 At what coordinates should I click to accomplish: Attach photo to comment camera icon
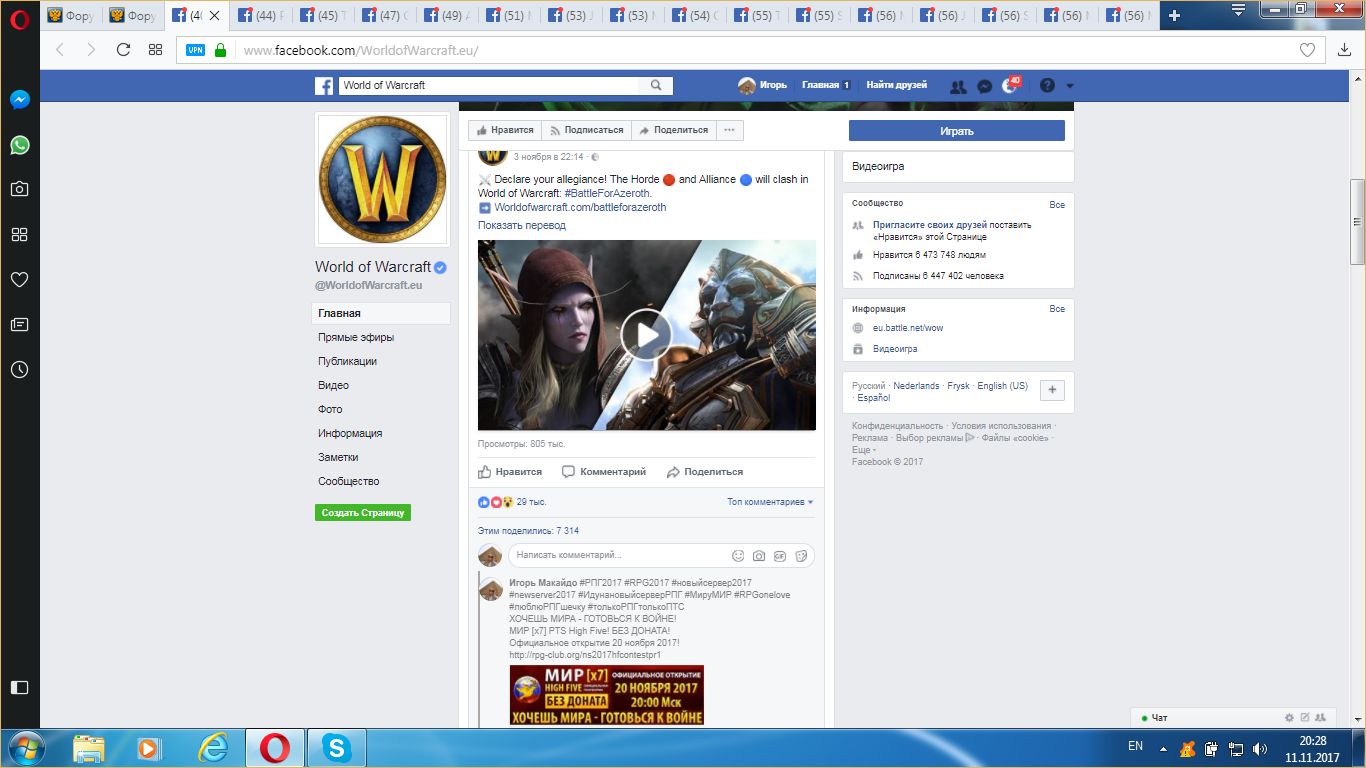tap(759, 555)
